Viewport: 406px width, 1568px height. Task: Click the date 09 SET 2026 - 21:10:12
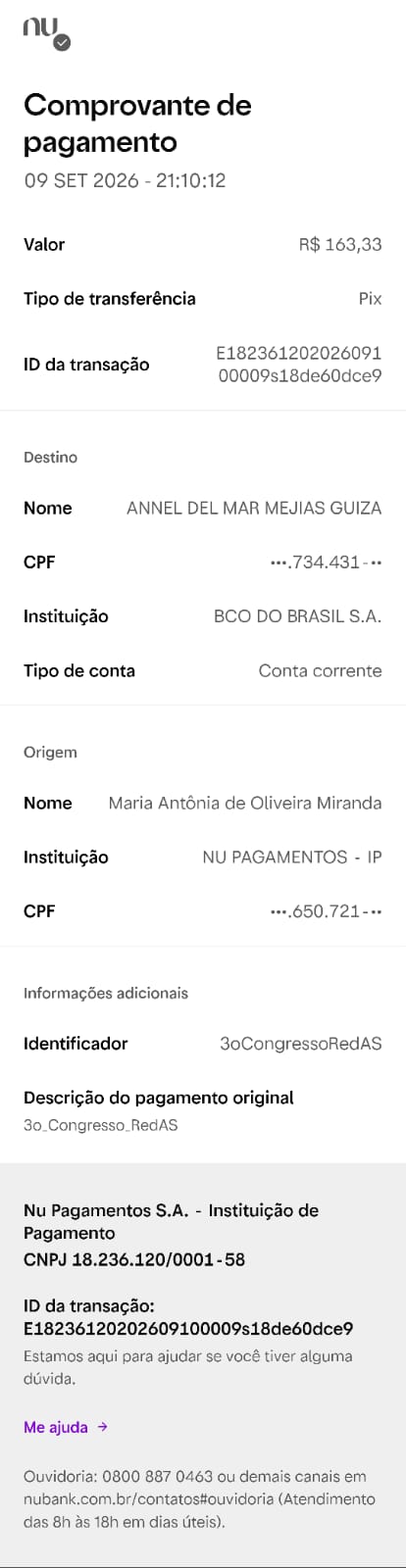point(125,181)
